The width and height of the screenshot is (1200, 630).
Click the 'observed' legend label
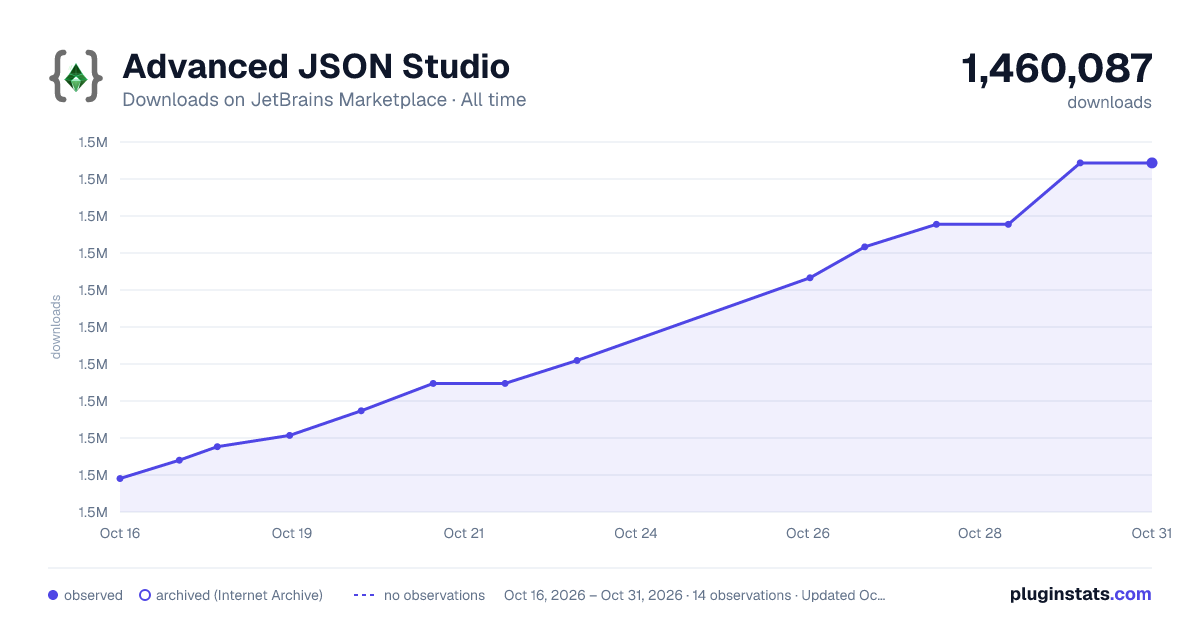tap(93, 595)
